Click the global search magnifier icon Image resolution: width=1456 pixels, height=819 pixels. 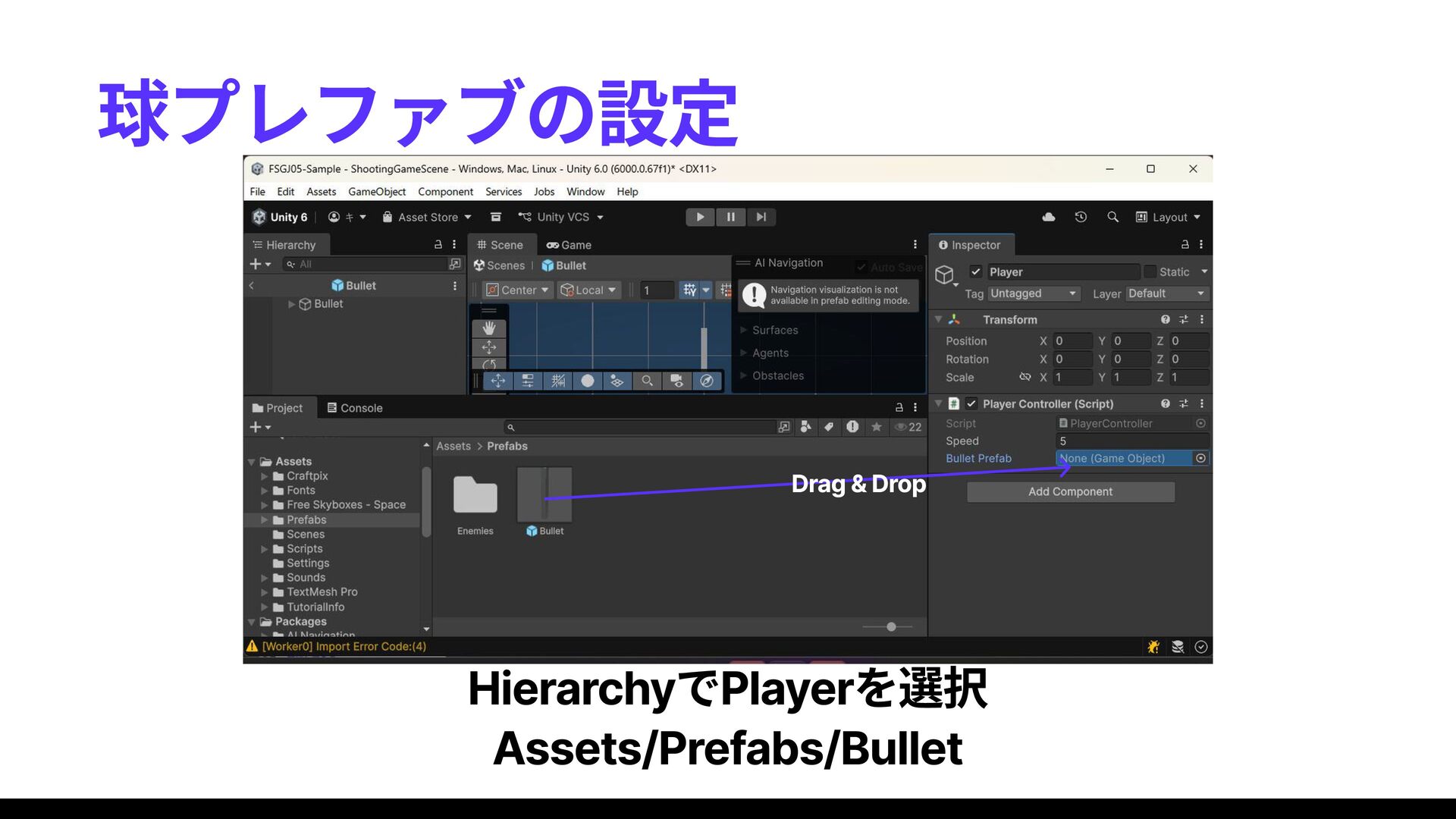pos(1112,217)
